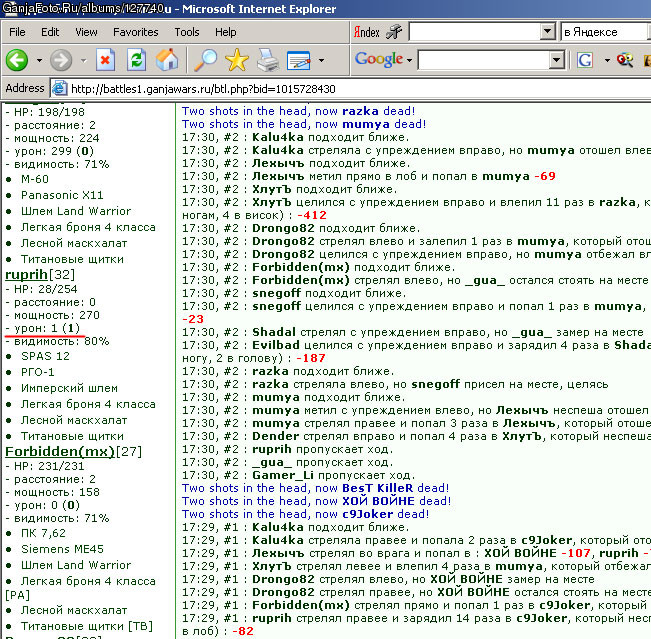This screenshot has height=639, width=651.
Task: Open the File menu
Action: tap(17, 32)
